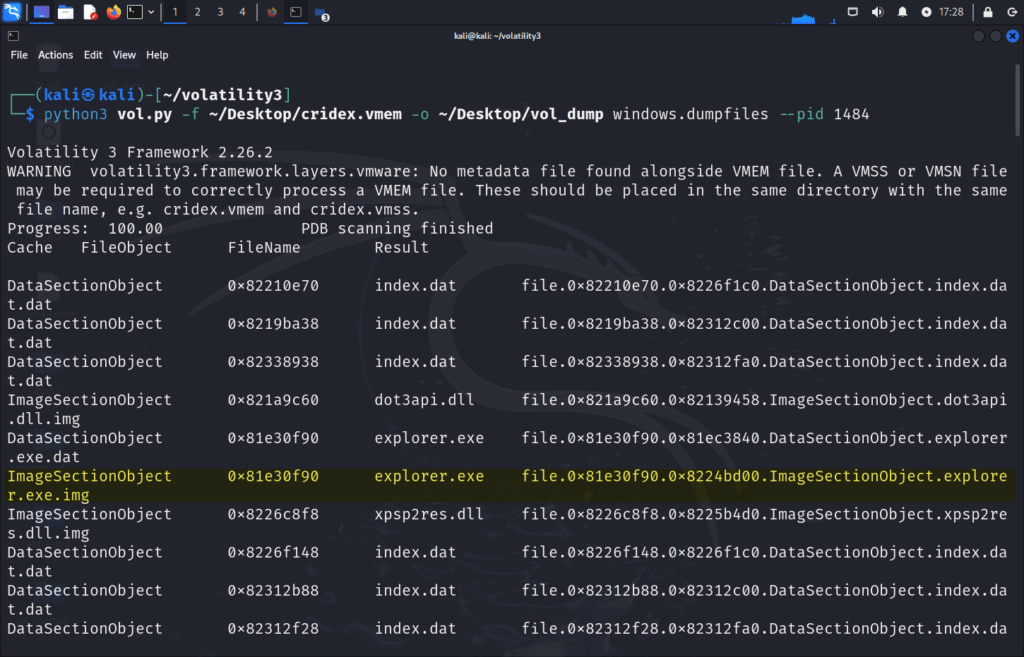1024x657 pixels.
Task: Switch to workspace 2
Action: [x=197, y=12]
